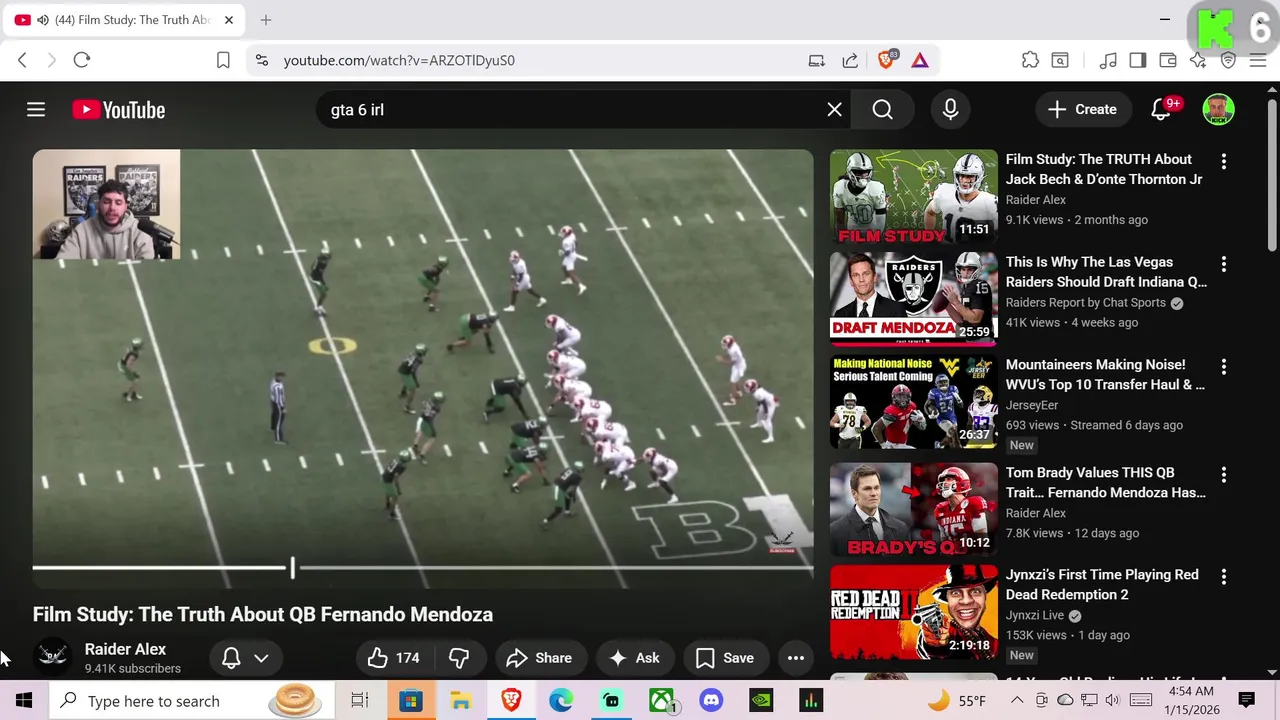Visit the JerseyEer channel
The image size is (1280, 720).
pos(1032,405)
